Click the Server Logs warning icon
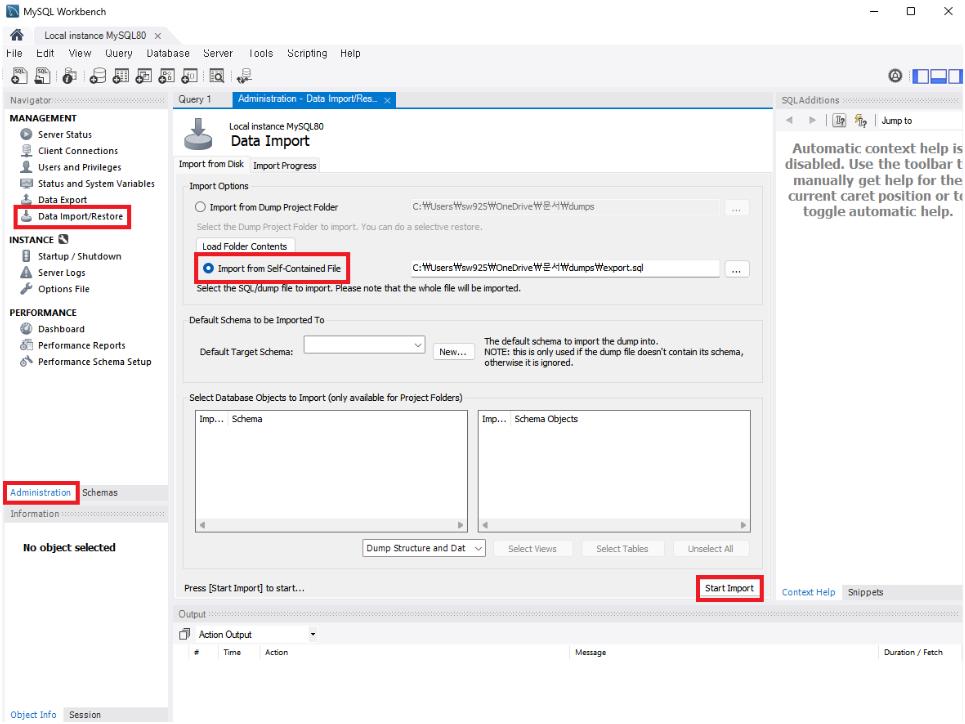 [26, 272]
